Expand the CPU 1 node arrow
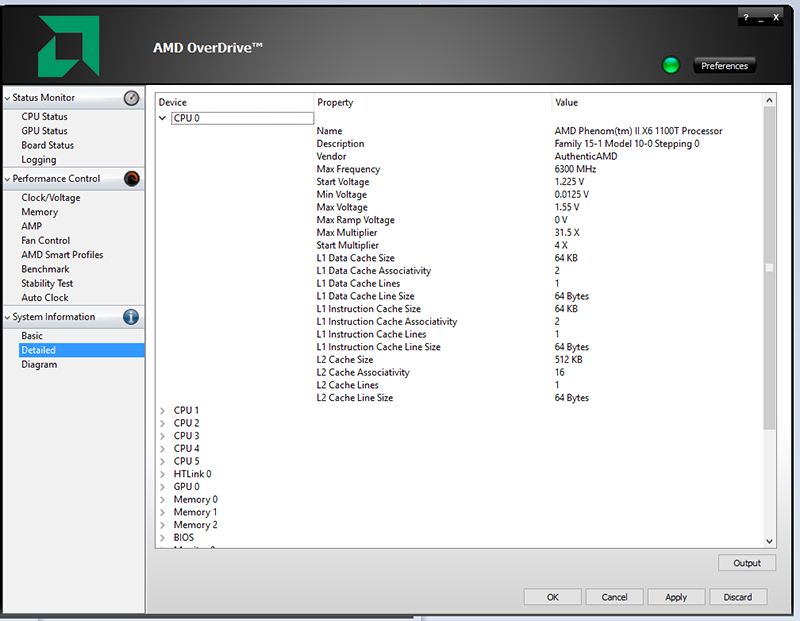 163,411
